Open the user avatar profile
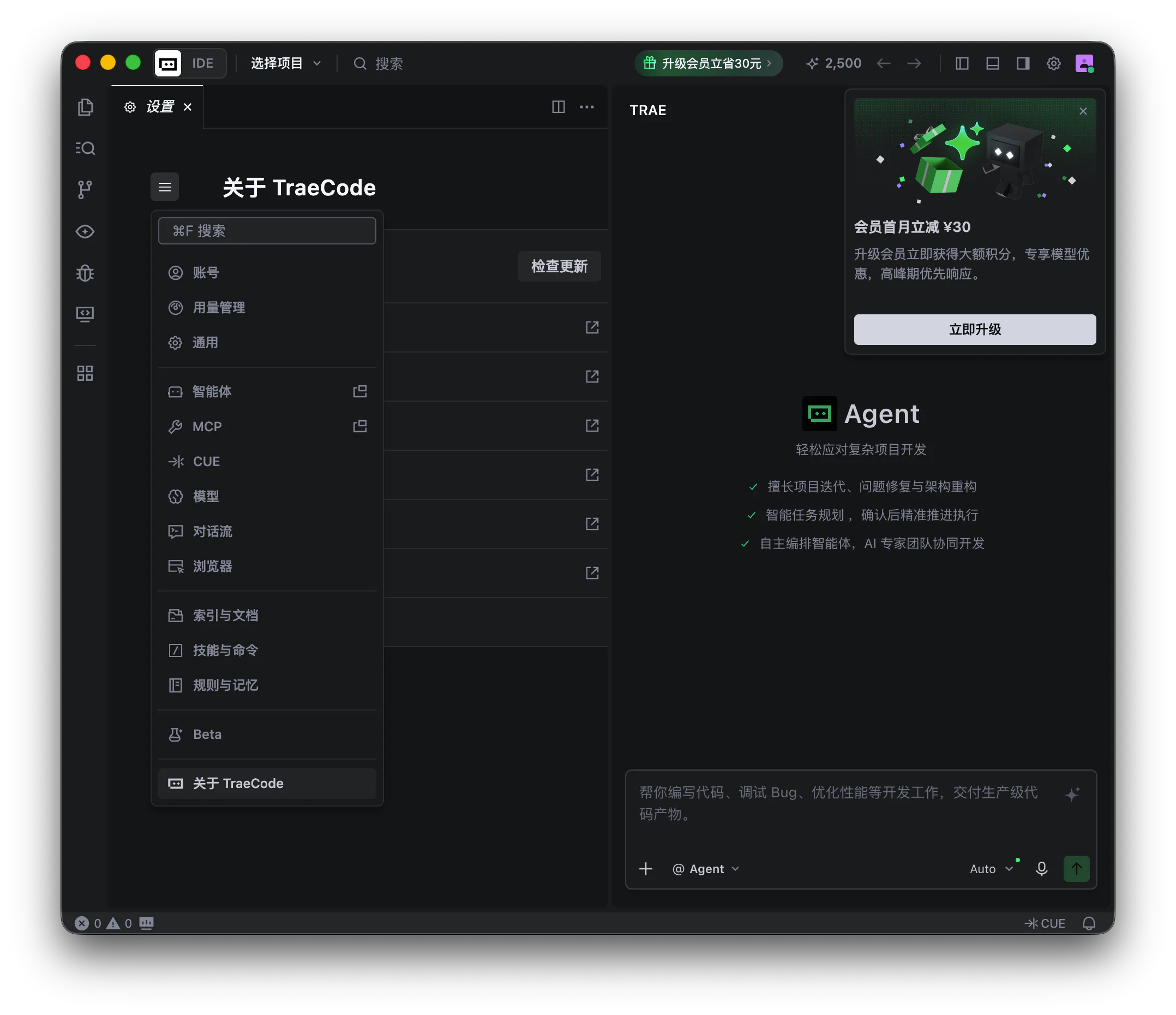 (x=1084, y=63)
